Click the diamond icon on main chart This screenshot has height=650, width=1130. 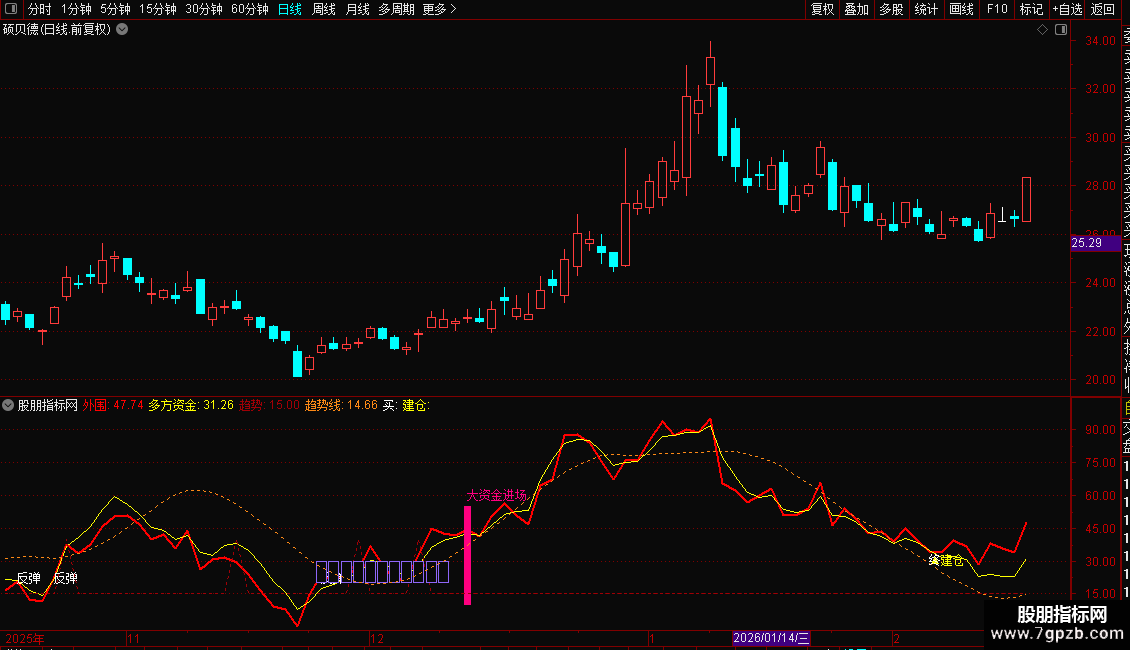(x=1042, y=30)
